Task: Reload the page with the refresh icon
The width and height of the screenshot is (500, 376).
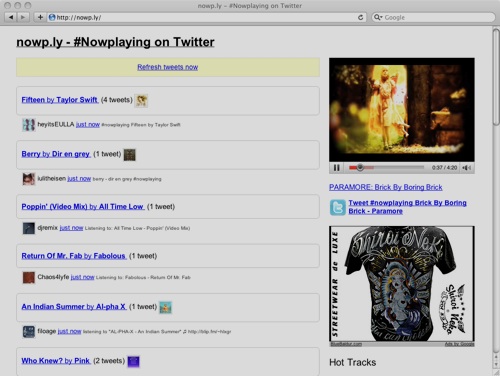Action: coord(360,17)
